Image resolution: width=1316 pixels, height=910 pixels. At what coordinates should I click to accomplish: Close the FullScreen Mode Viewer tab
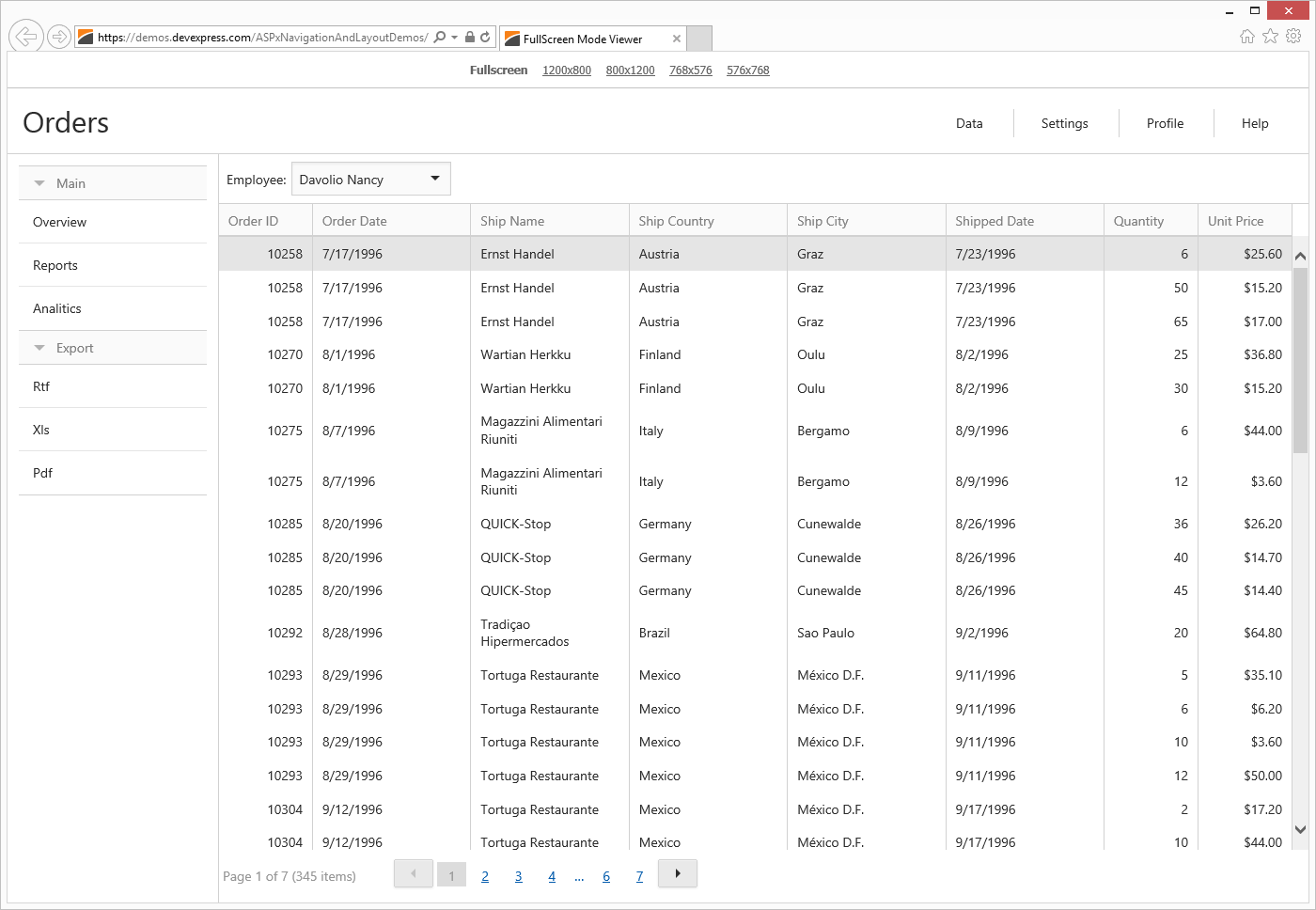676,39
